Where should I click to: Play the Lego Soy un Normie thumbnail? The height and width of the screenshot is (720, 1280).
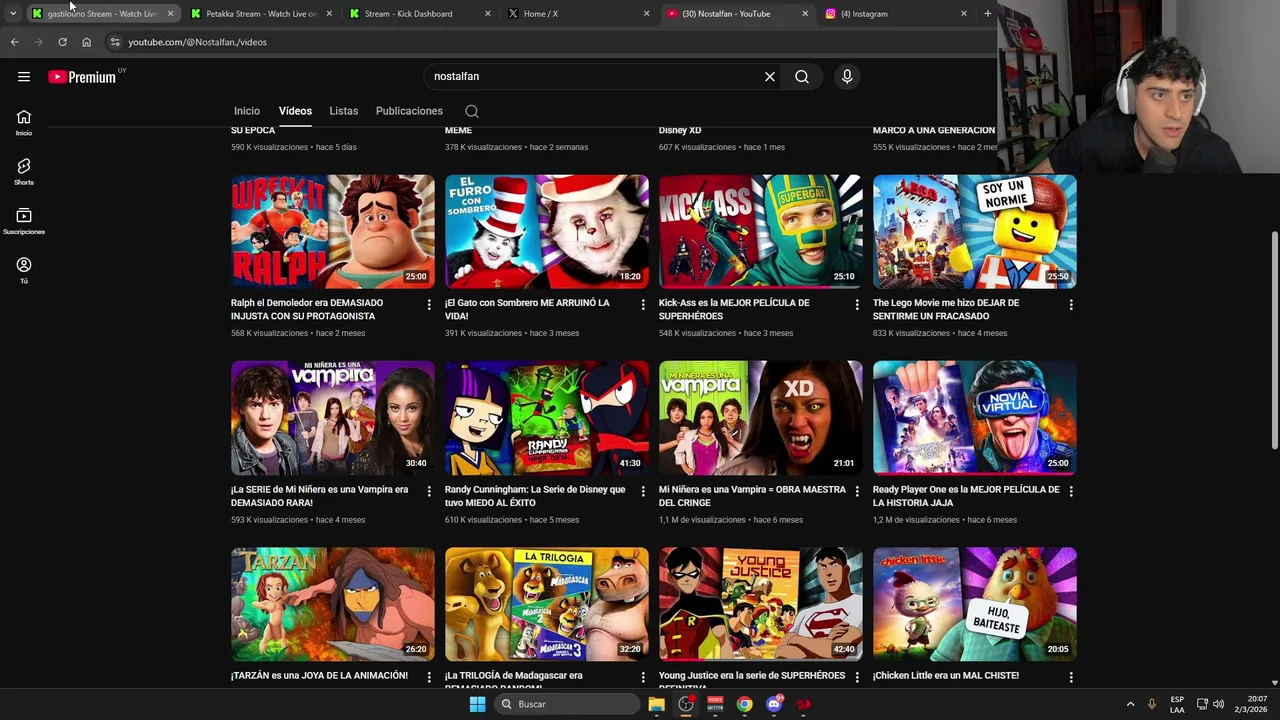pos(975,232)
